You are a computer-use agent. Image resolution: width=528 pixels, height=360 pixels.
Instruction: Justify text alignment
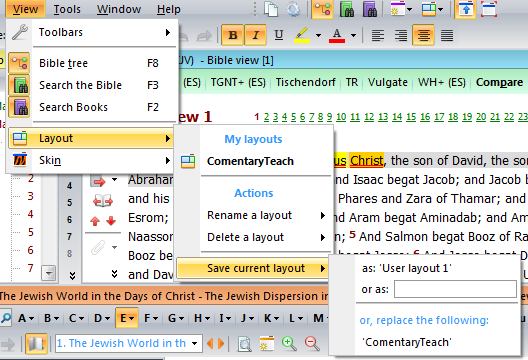coord(447,35)
